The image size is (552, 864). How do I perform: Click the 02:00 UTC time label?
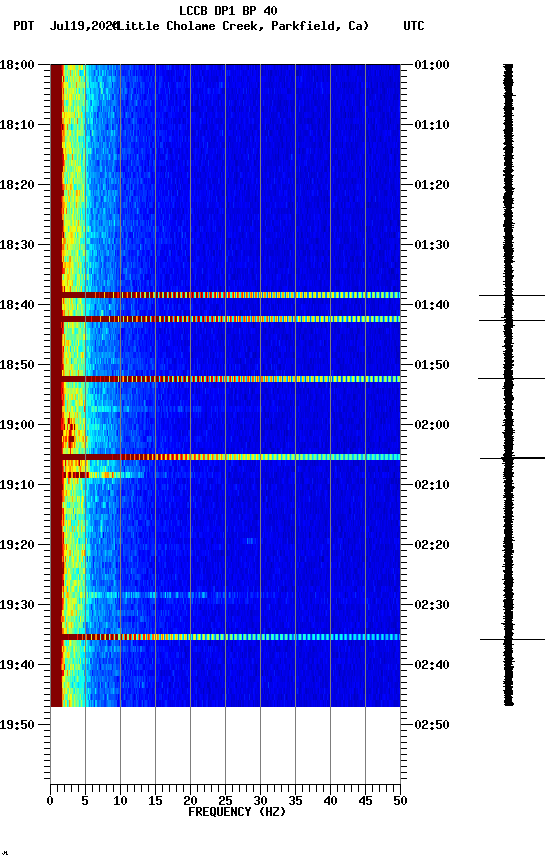pos(432,425)
